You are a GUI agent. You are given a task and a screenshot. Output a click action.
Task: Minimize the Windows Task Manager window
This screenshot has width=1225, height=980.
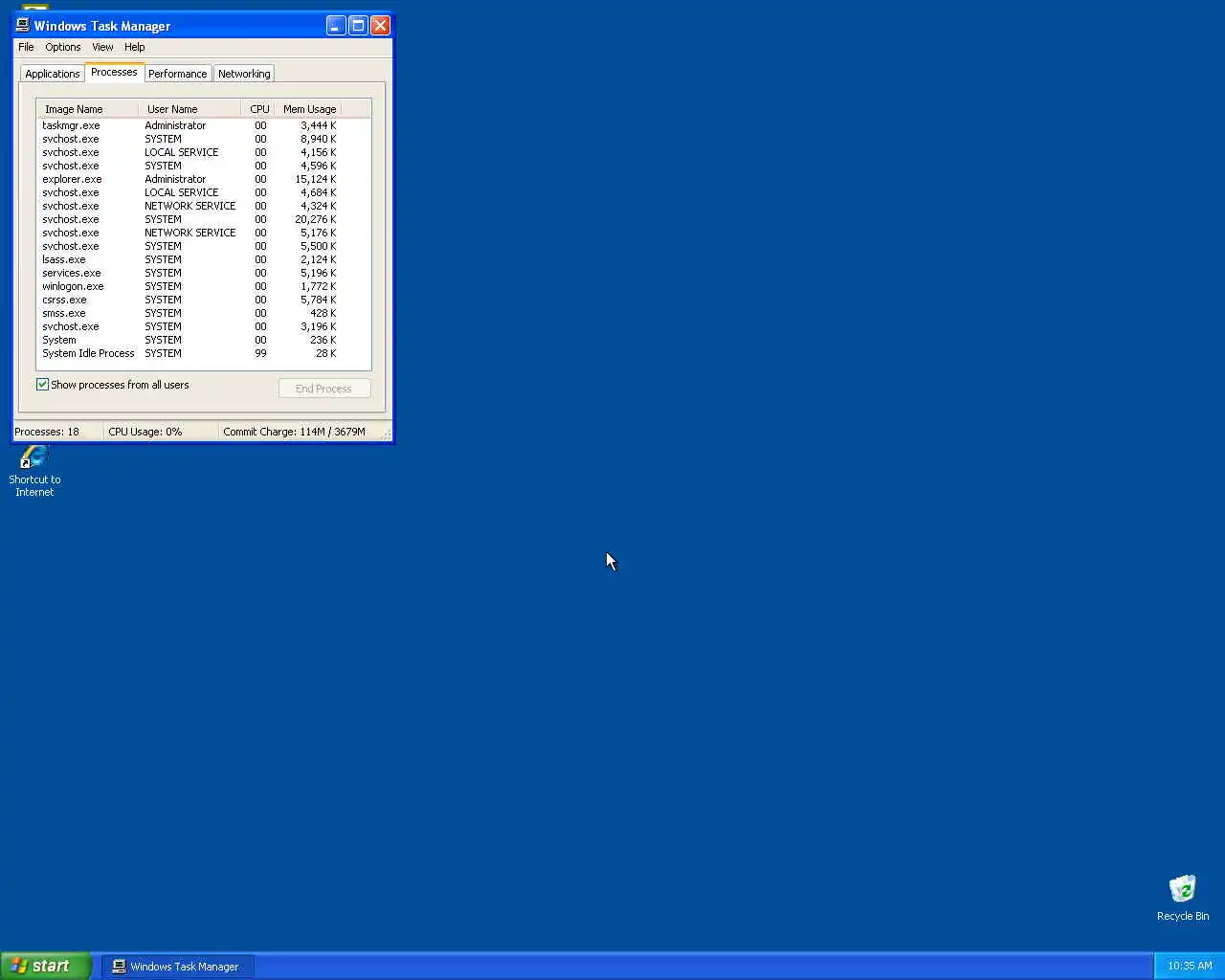pyautogui.click(x=336, y=26)
